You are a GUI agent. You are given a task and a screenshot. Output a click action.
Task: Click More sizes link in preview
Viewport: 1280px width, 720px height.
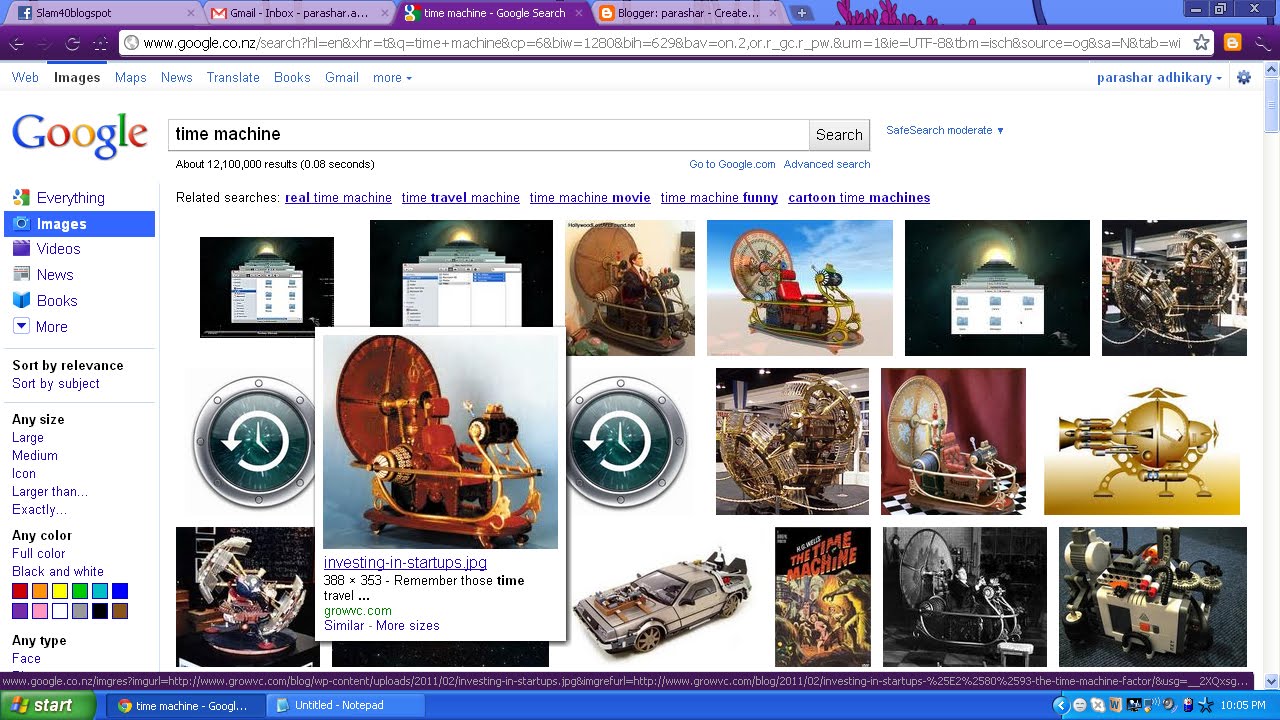point(408,625)
